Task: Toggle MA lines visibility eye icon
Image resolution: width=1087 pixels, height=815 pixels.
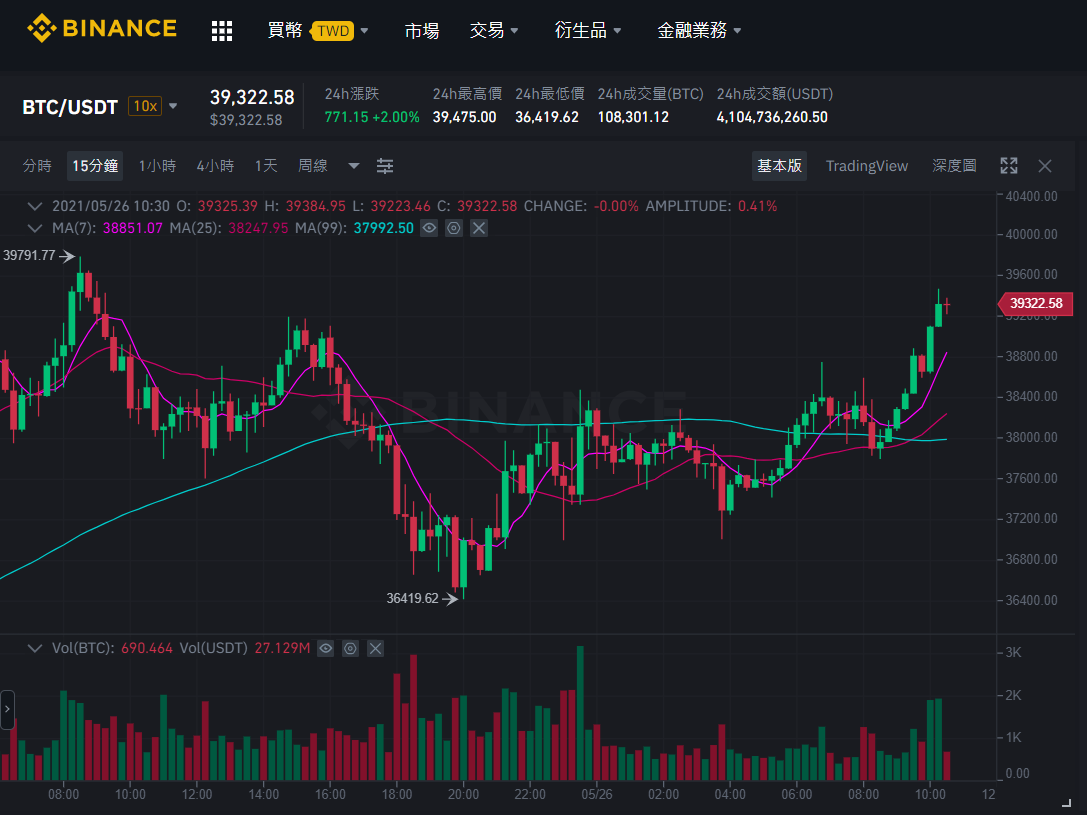Action: [x=429, y=228]
